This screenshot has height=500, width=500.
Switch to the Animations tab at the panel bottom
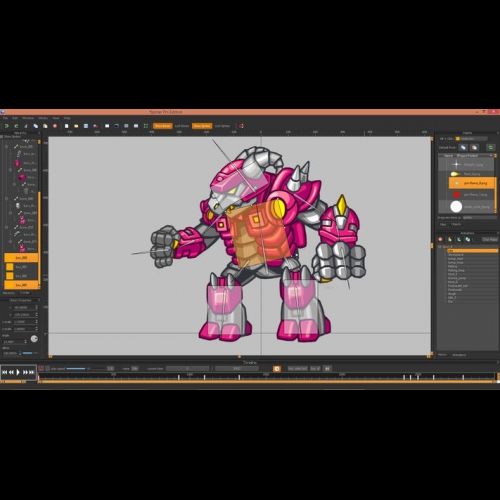(x=459, y=355)
